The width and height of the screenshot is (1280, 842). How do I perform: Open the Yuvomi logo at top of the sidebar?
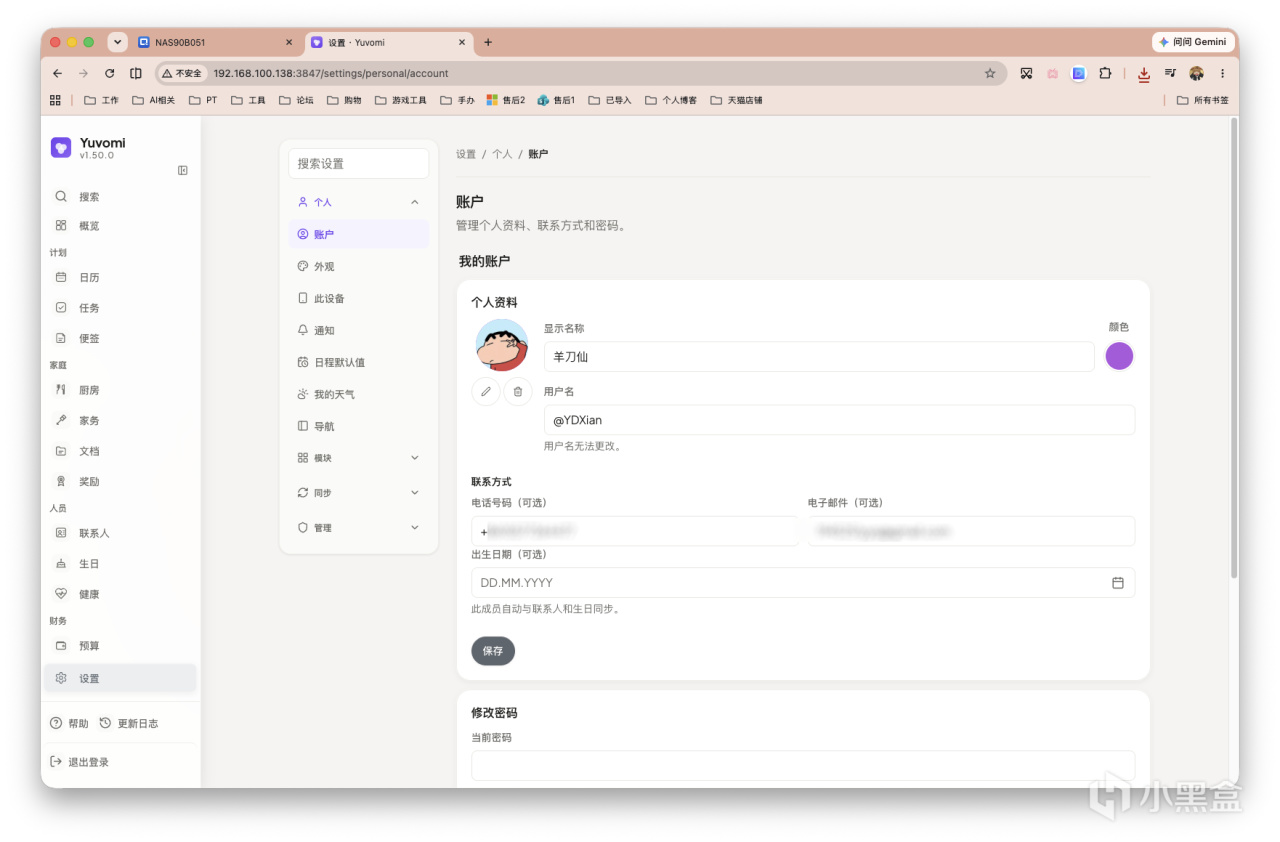click(x=61, y=148)
